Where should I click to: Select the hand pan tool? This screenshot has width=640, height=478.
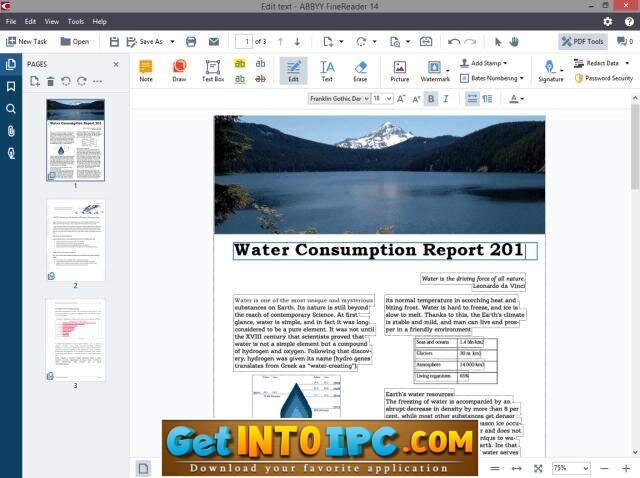click(514, 41)
